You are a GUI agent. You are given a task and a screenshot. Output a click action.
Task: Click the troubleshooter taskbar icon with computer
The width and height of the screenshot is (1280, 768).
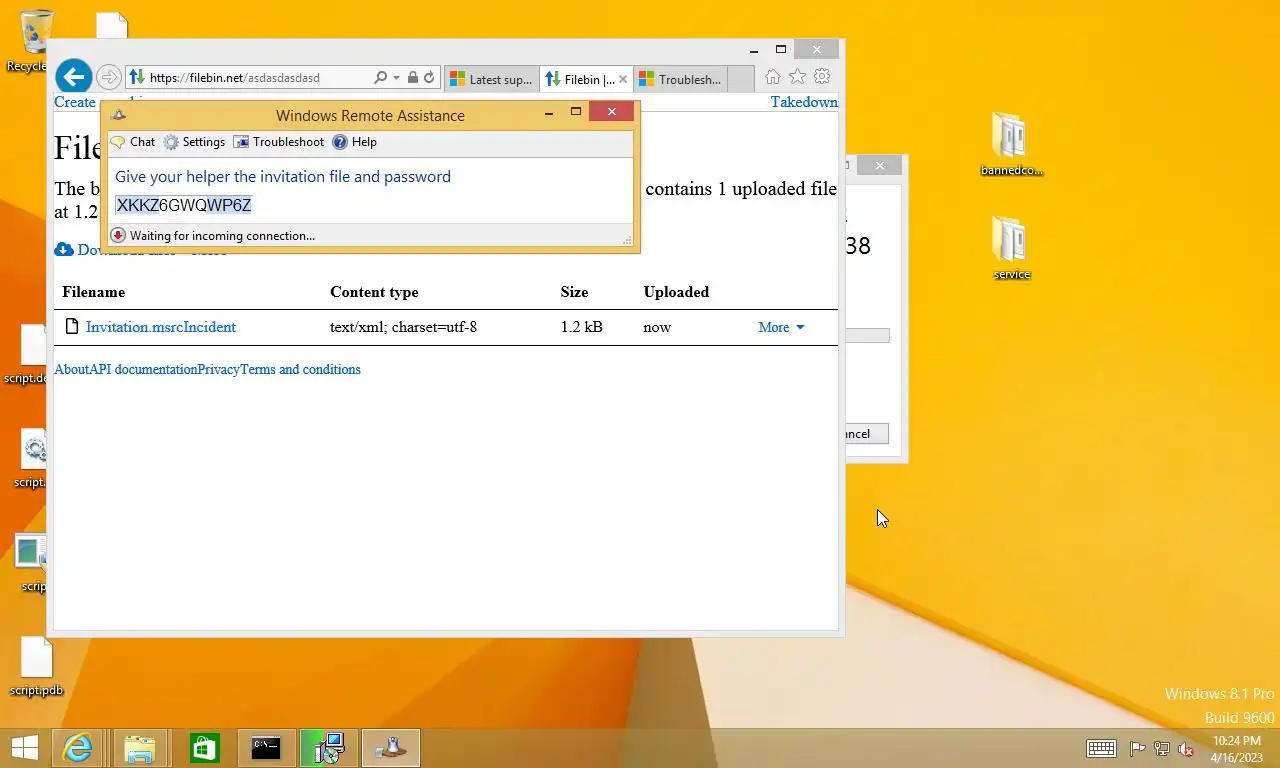point(329,748)
